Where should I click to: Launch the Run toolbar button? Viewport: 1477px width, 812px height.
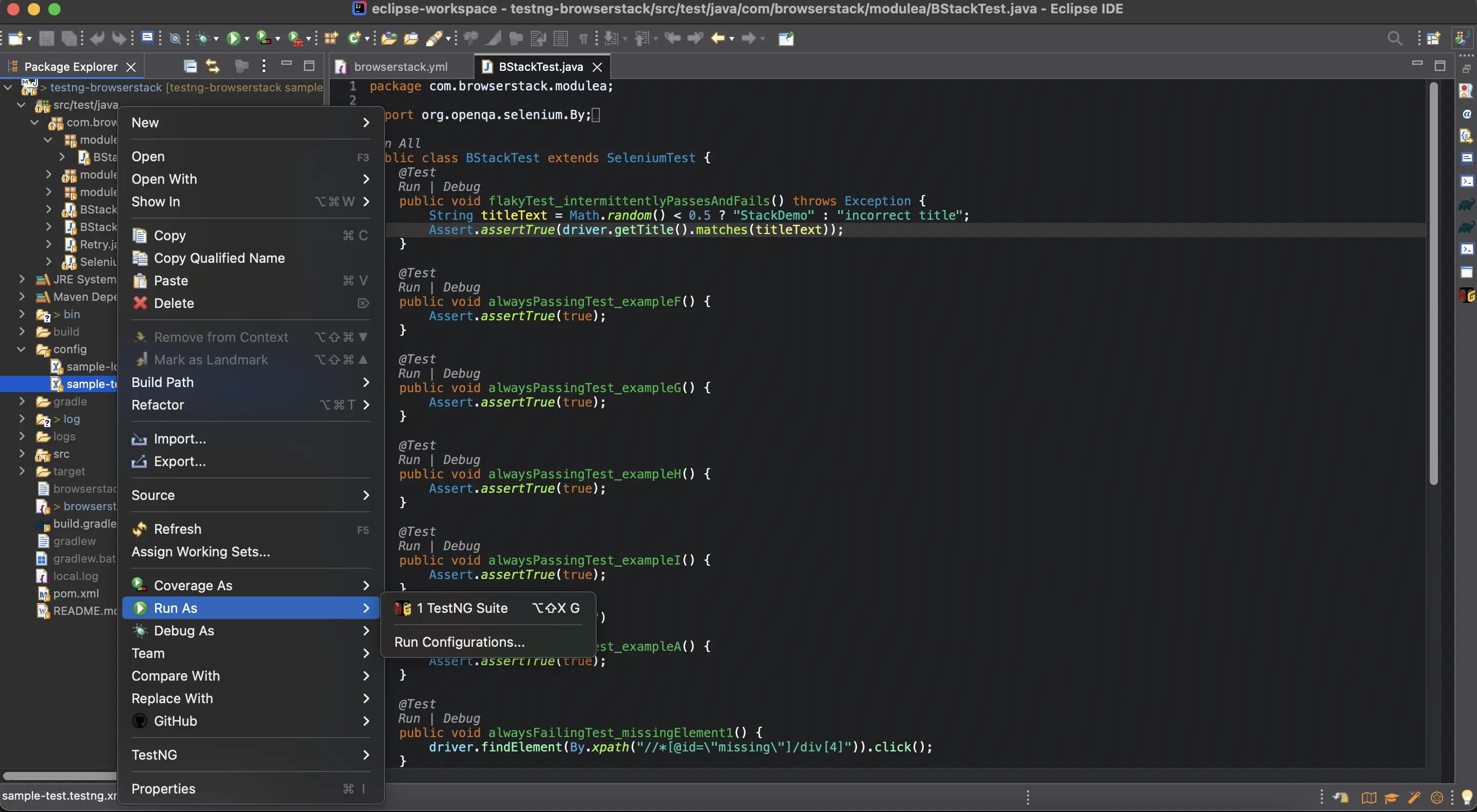(234, 38)
